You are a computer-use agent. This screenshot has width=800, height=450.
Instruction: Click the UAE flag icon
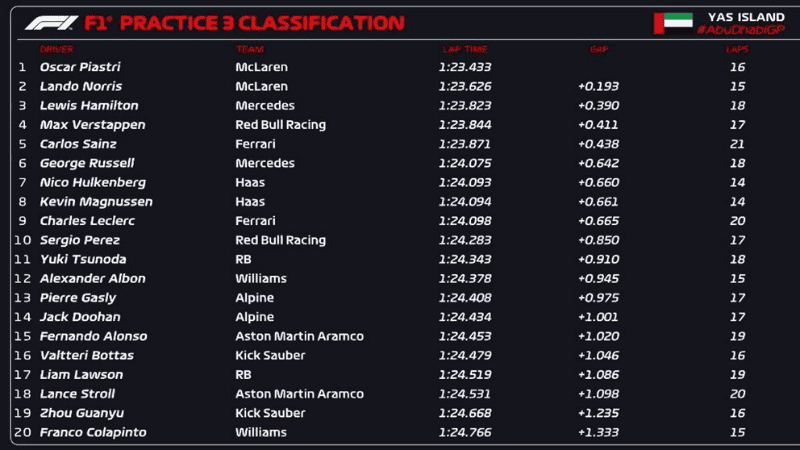point(673,23)
